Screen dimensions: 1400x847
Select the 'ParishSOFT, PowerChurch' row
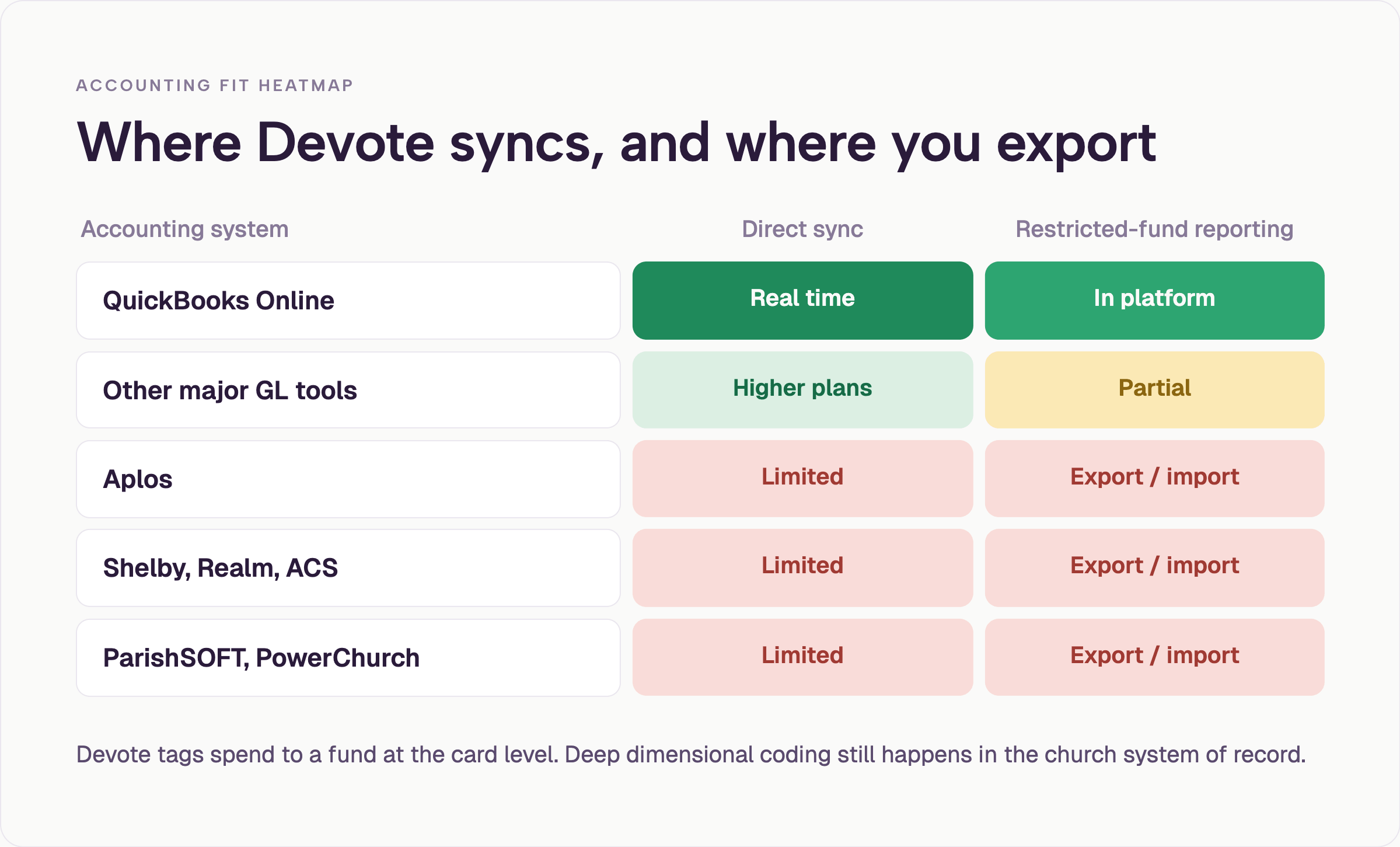click(x=348, y=658)
